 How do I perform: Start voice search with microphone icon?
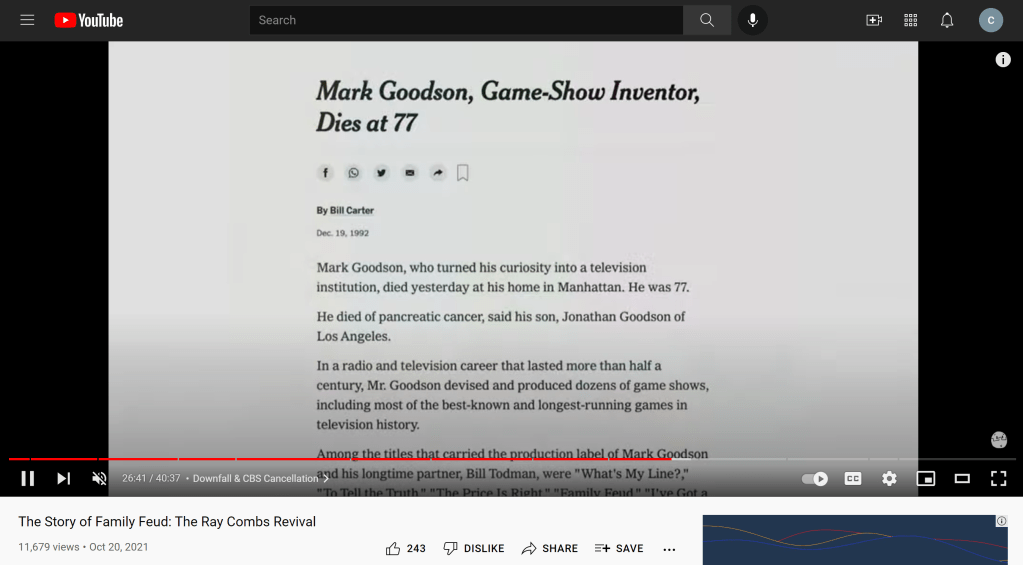tap(753, 20)
